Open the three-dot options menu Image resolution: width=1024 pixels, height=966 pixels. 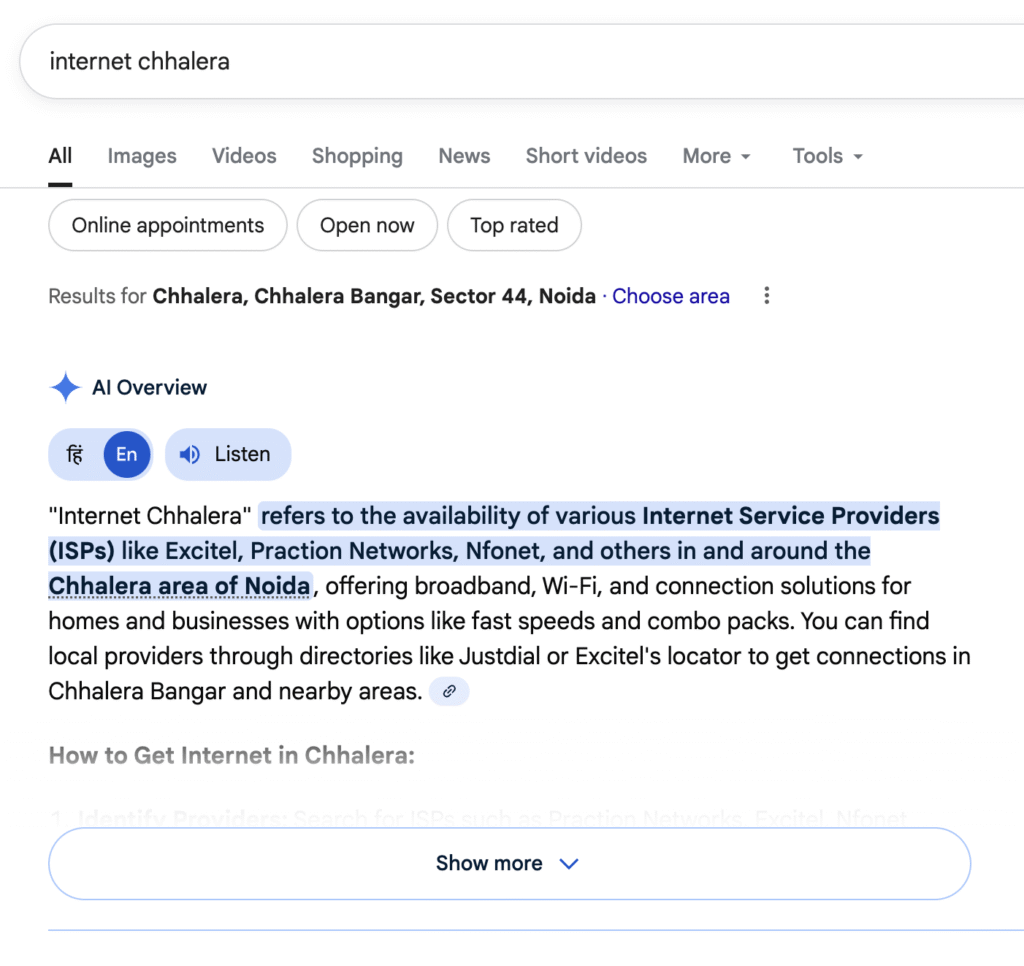pos(767,296)
